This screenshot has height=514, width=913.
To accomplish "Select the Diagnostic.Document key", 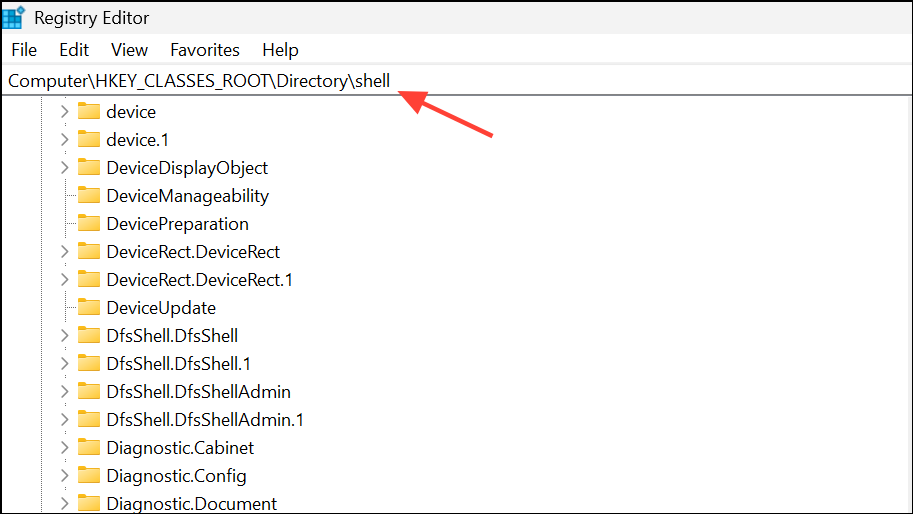I will tap(191, 503).
